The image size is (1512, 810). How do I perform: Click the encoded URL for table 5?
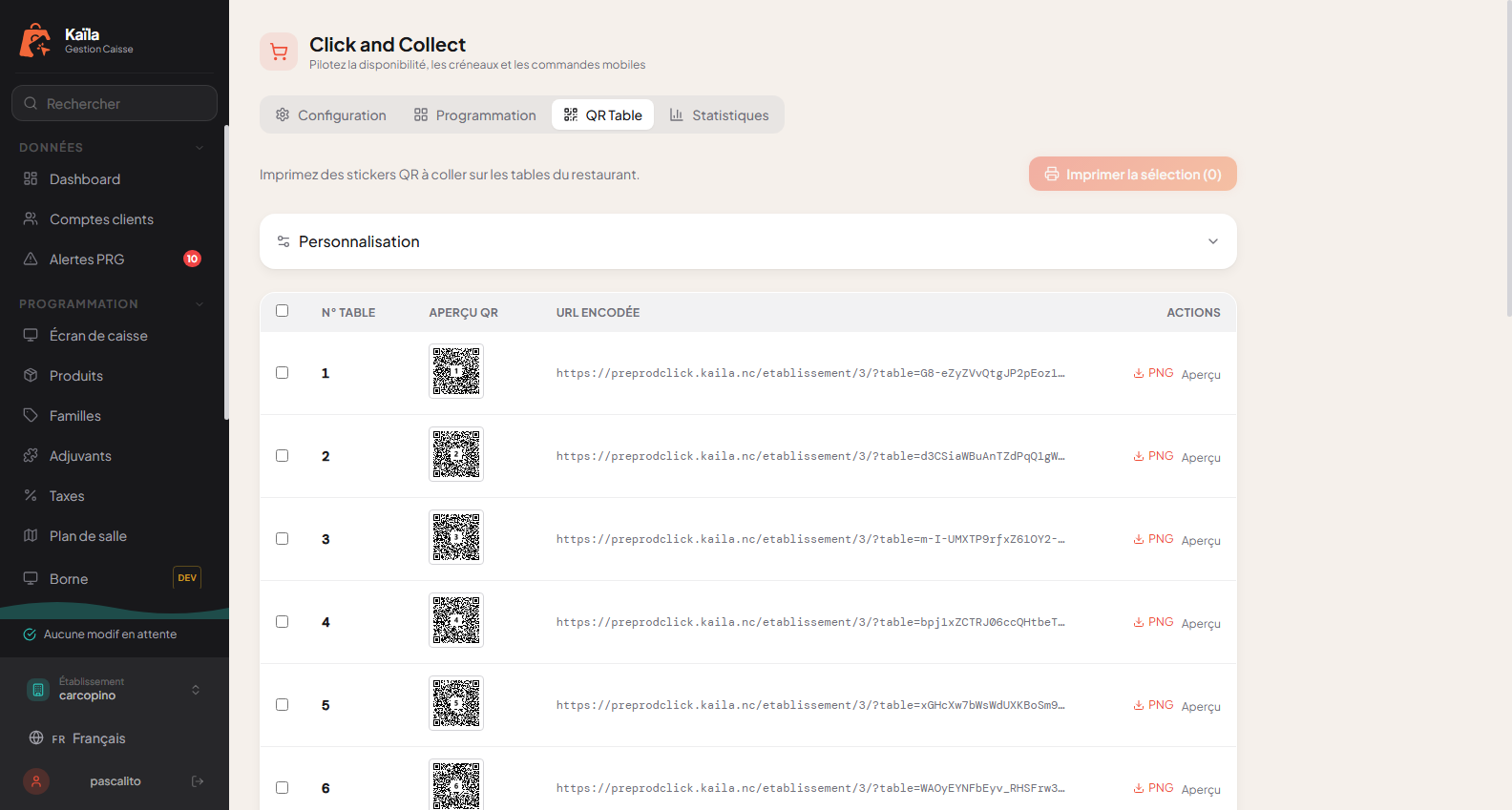coord(810,705)
